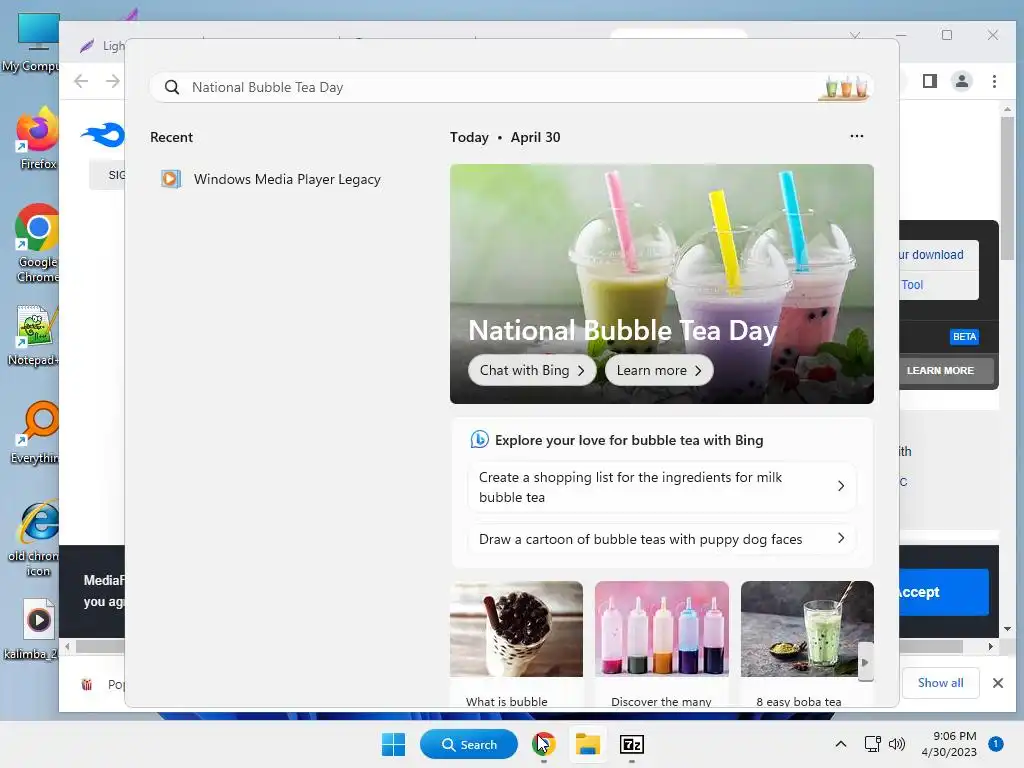This screenshot has height=768, width=1024.
Task: Click the blue Accept button in browser
Action: point(944,592)
